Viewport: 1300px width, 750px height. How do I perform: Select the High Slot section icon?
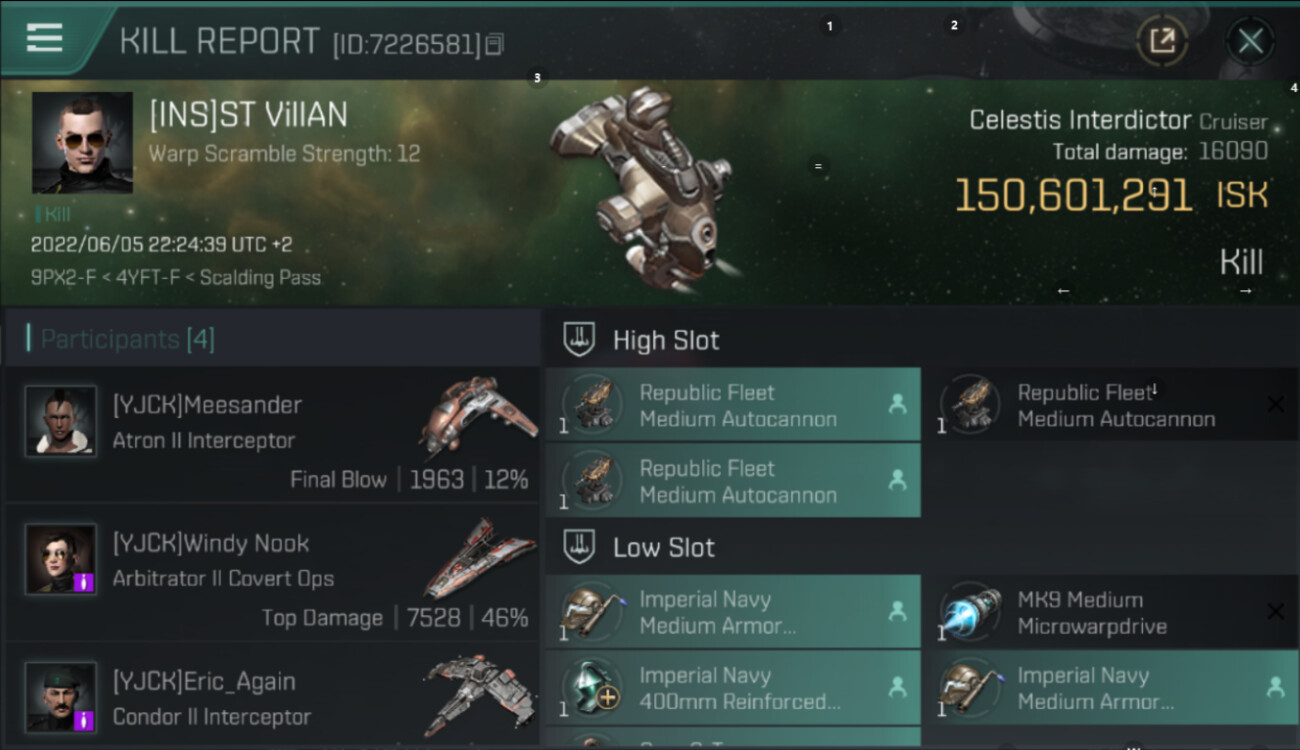point(579,340)
